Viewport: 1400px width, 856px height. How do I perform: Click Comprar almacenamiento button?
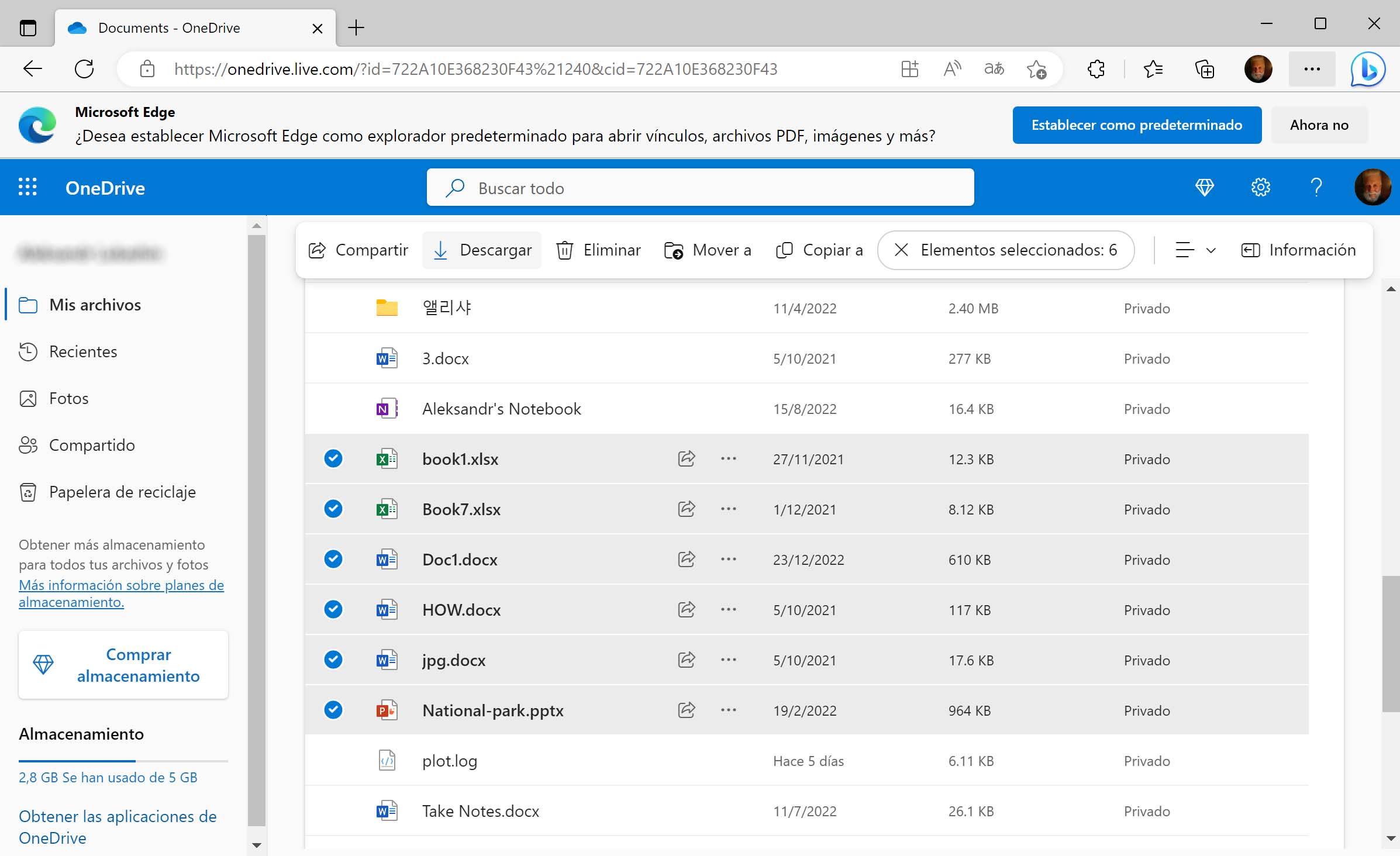(123, 665)
